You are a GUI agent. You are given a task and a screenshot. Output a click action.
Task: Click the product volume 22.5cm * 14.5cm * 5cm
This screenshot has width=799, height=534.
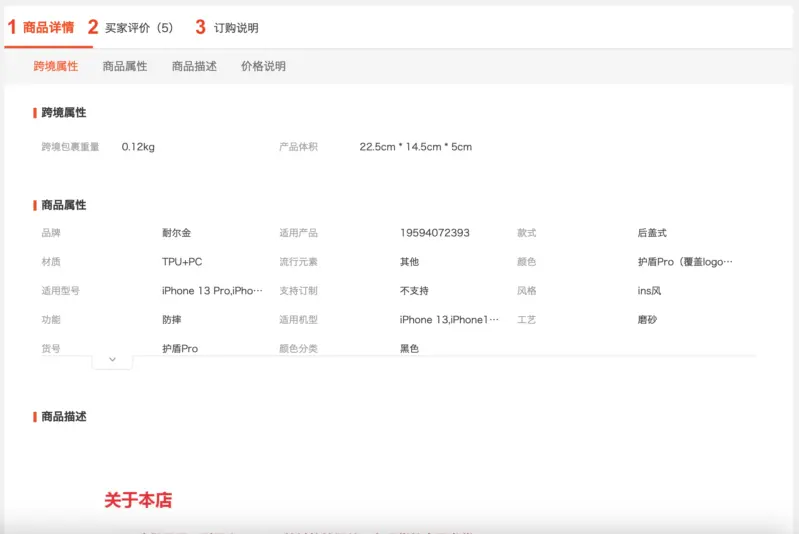(415, 147)
